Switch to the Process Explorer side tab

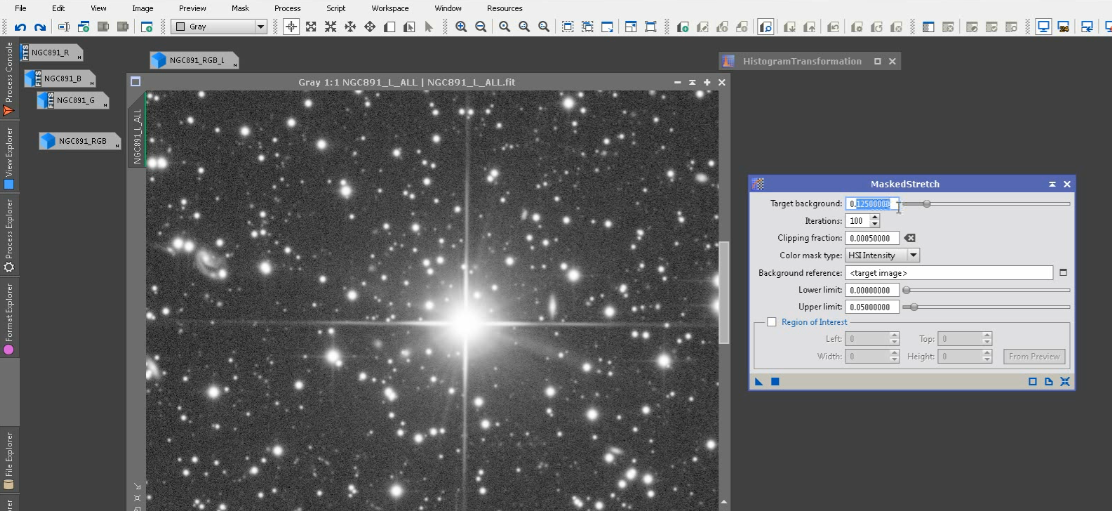(9, 235)
